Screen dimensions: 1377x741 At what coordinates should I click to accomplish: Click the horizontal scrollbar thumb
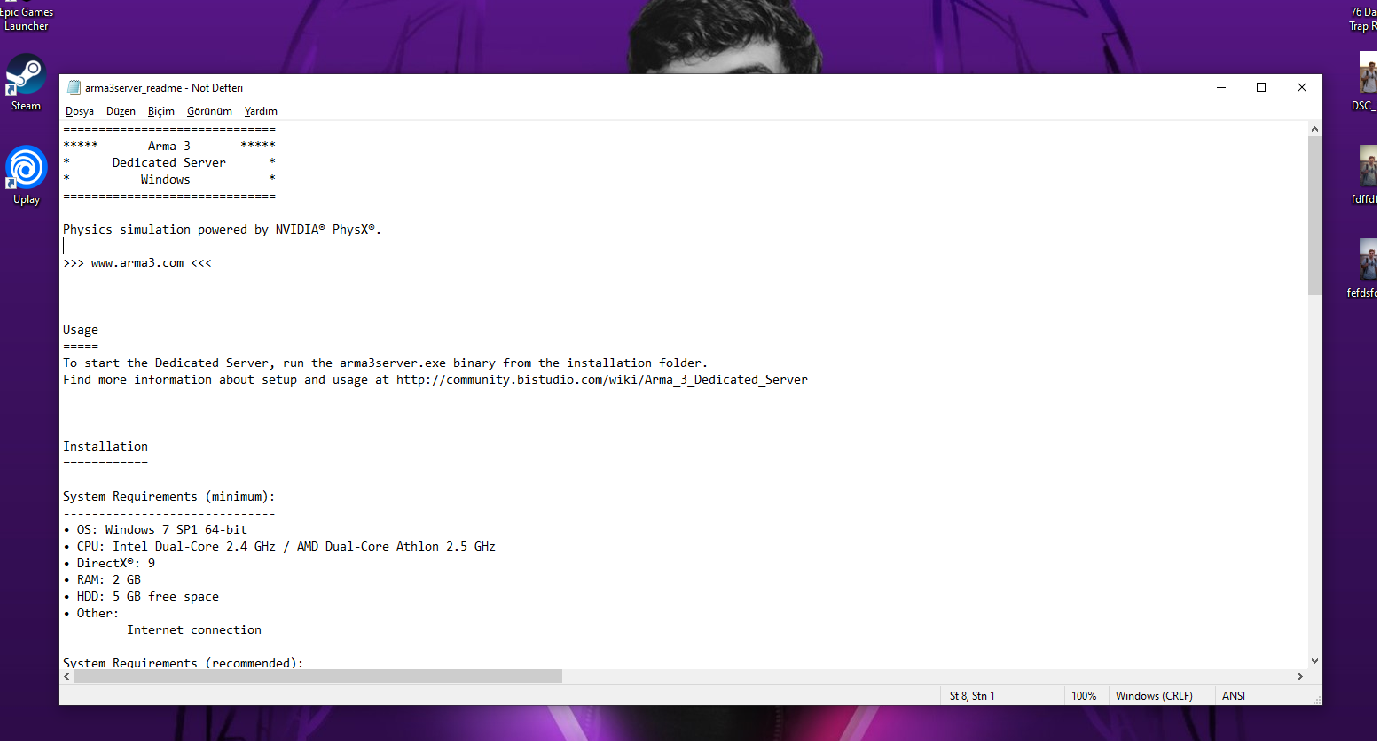click(318, 676)
